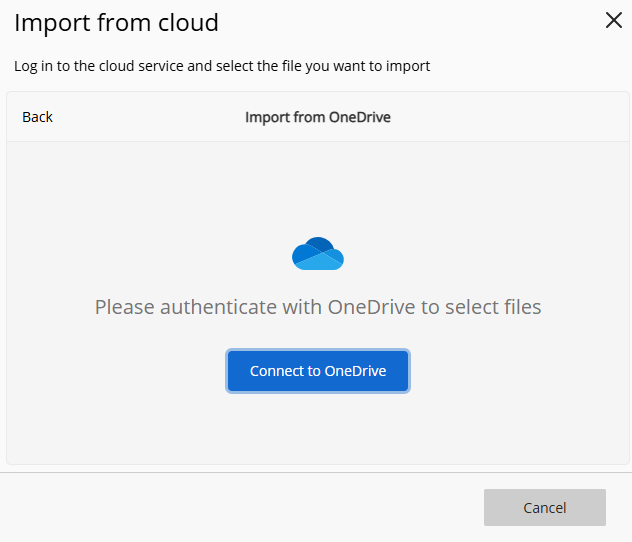Click the Connect to OneDrive button
Image resolution: width=632 pixels, height=542 pixels.
coord(318,371)
